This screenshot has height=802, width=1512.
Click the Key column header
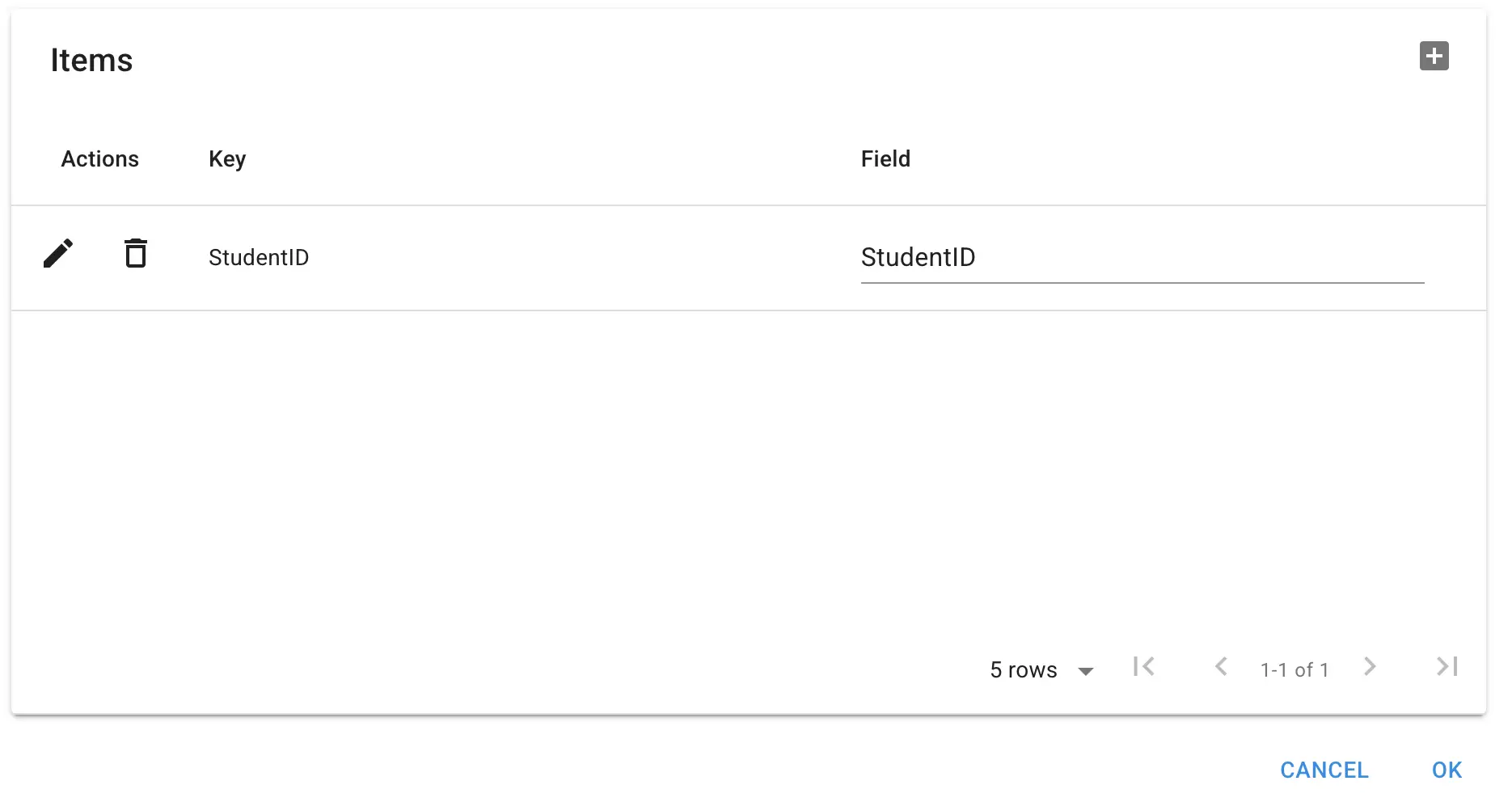tap(227, 159)
